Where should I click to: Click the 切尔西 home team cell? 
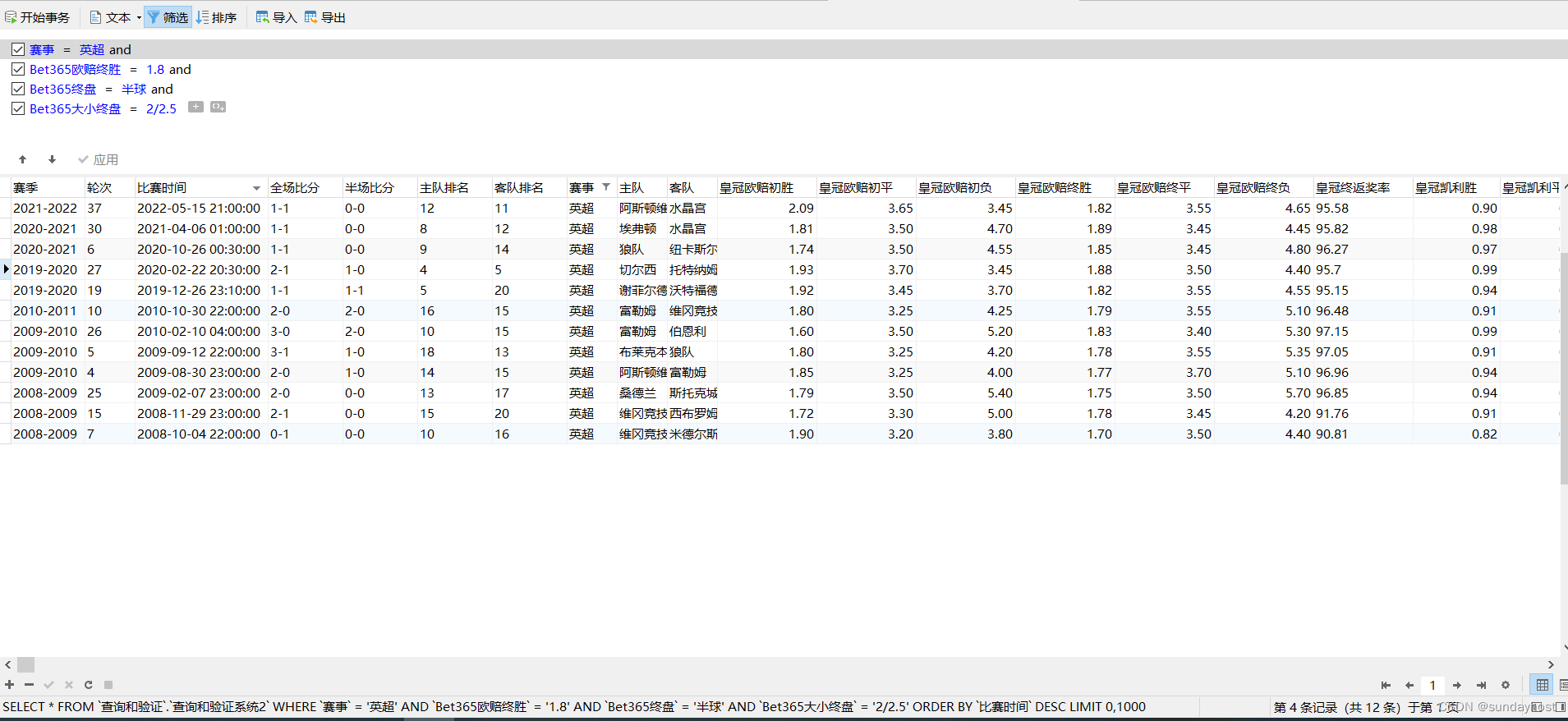(x=641, y=270)
